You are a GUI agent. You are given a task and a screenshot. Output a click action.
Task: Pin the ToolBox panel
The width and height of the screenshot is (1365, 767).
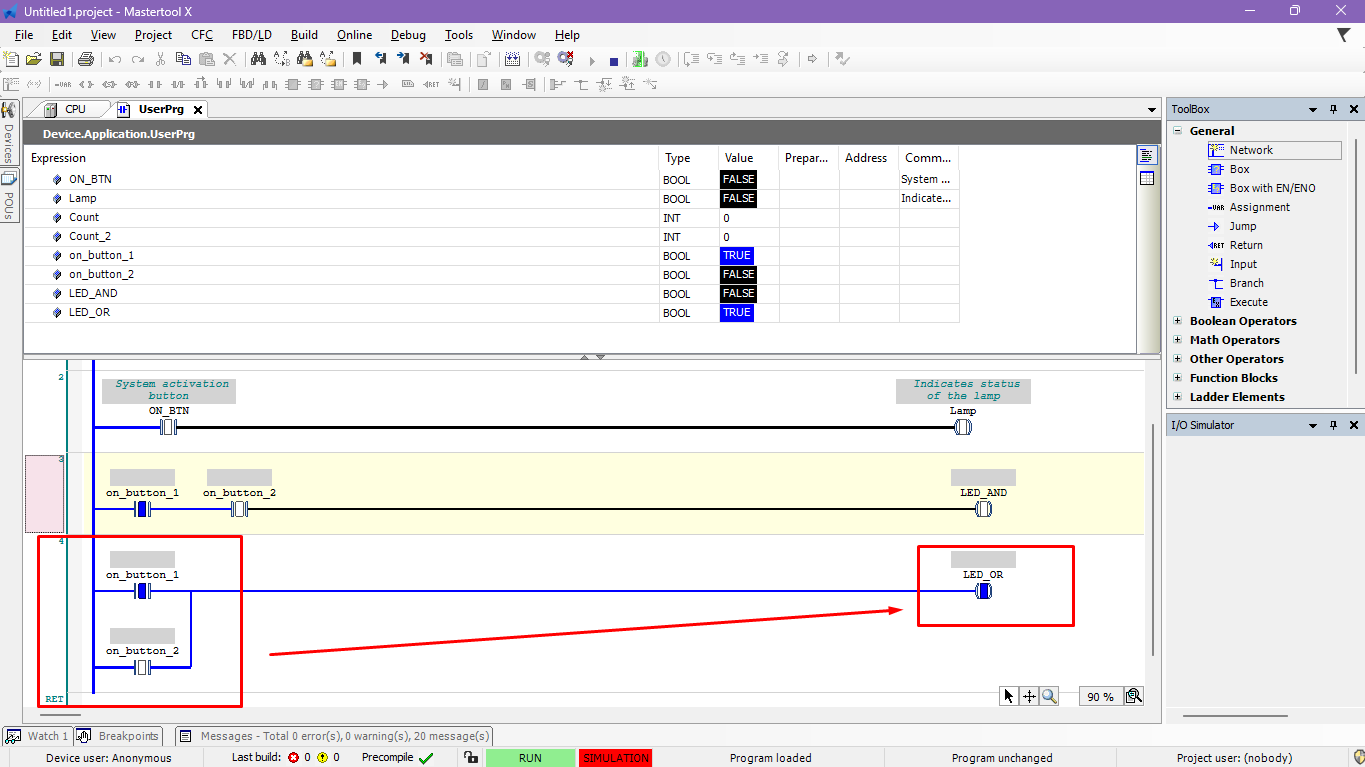1333,109
